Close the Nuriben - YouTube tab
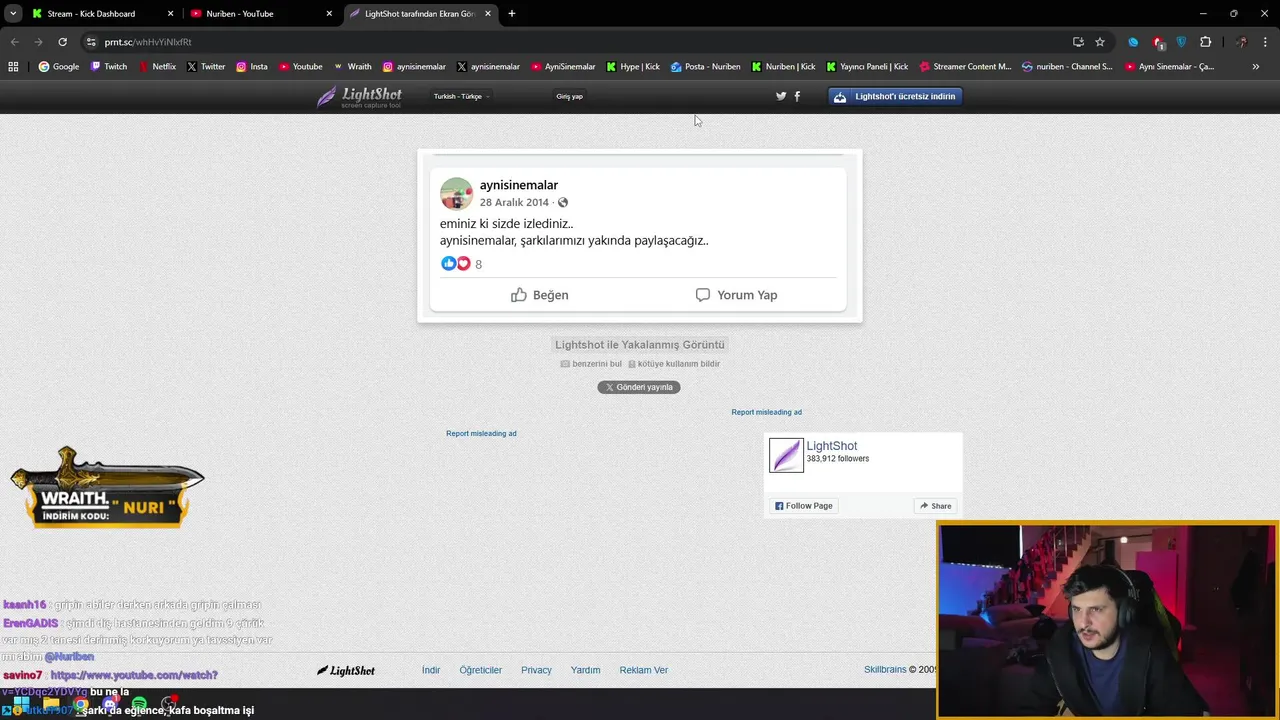This screenshot has width=1280, height=720. 330,14
